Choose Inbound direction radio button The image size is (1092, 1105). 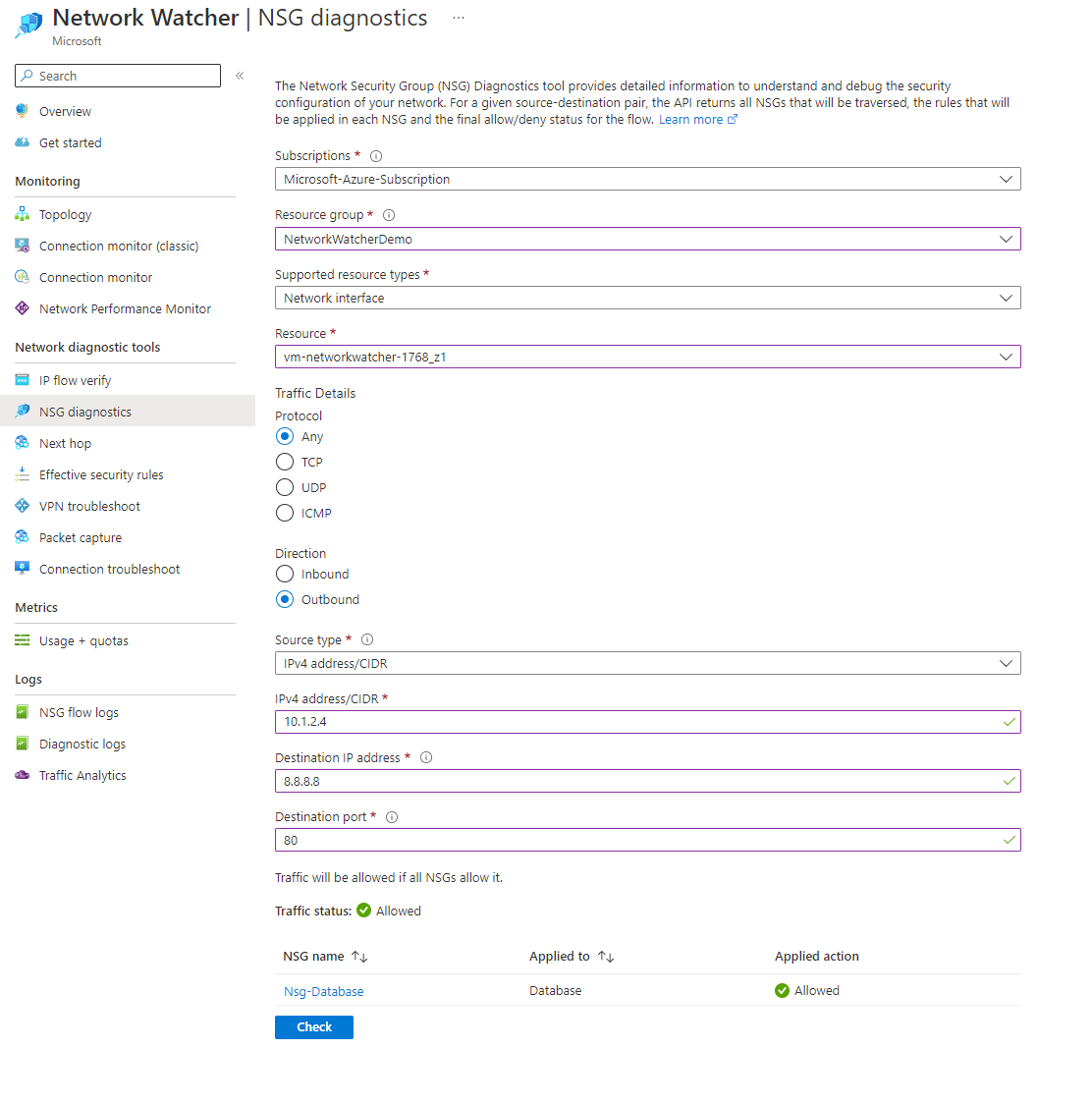(x=285, y=574)
